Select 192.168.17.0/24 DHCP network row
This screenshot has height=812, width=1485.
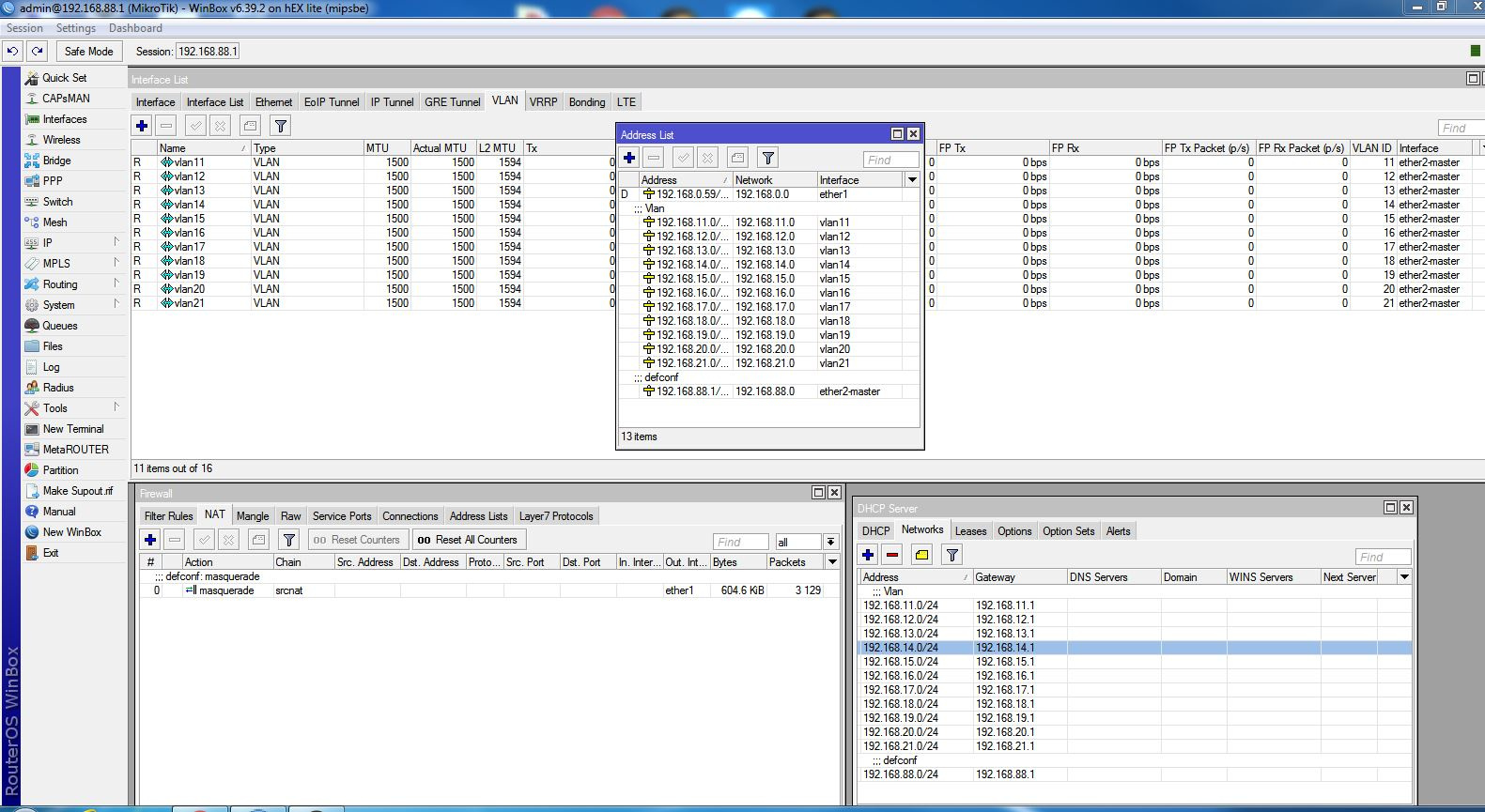pos(1136,690)
